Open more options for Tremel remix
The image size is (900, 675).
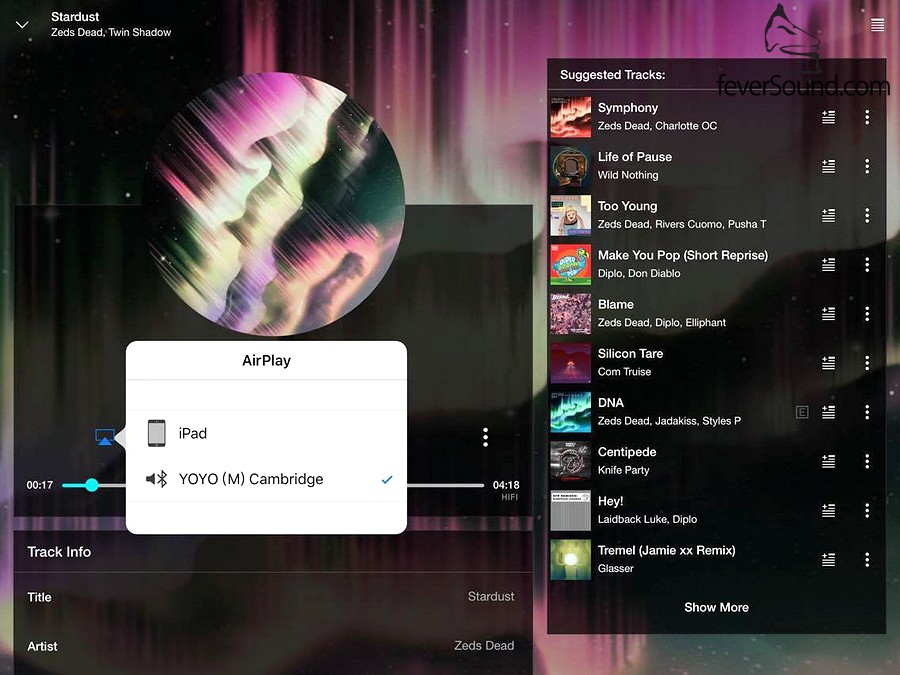click(x=867, y=560)
